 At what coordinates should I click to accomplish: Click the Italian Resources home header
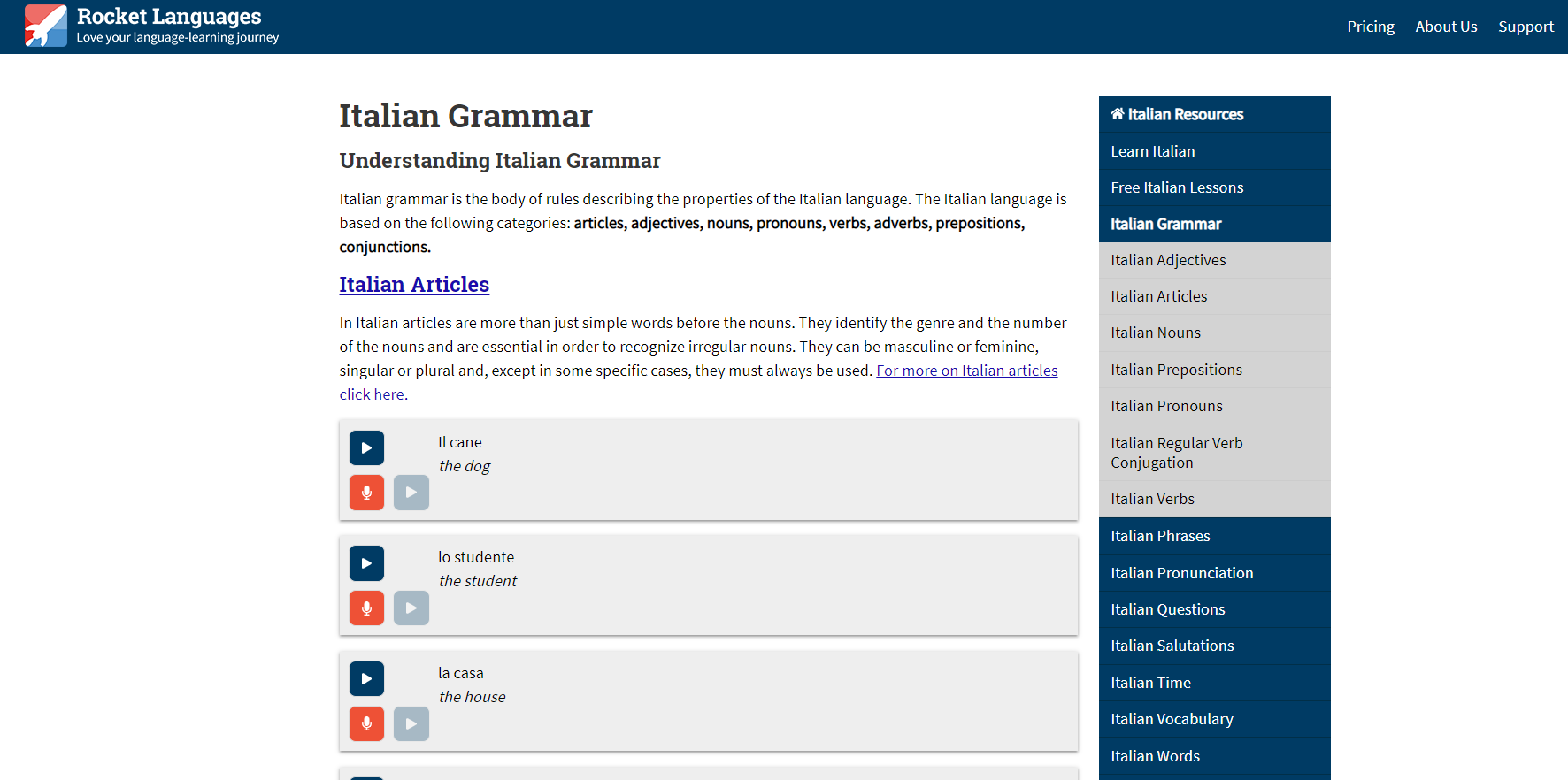1177,114
